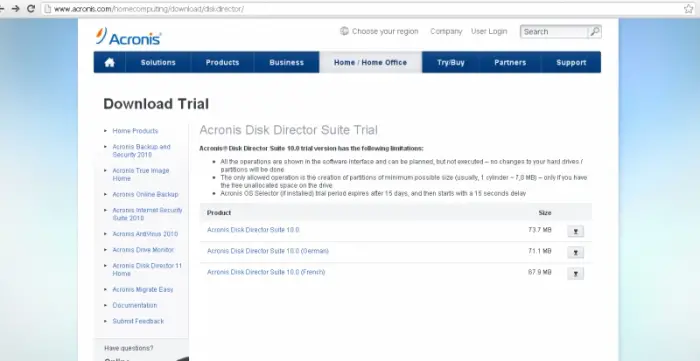Open the Company link

[446, 31]
